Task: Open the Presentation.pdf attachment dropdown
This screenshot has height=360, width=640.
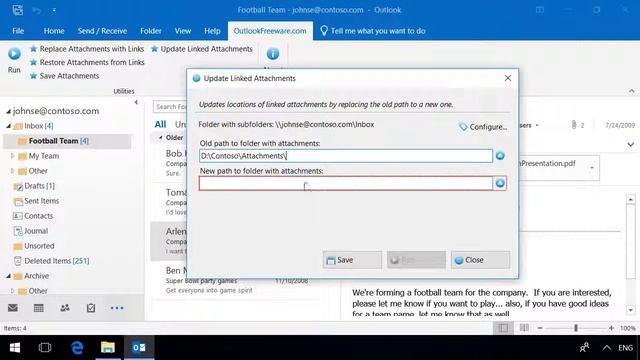Action: [592, 167]
